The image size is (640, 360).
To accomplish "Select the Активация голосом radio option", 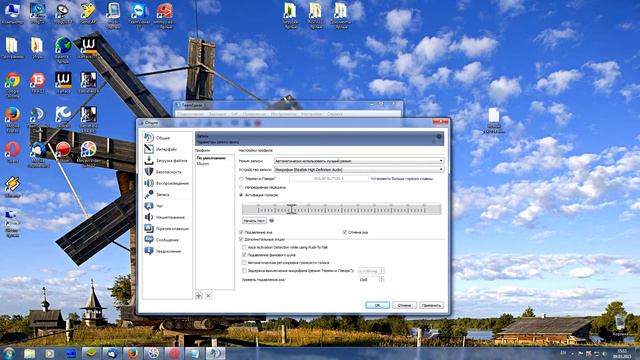I will tap(259, 195).
